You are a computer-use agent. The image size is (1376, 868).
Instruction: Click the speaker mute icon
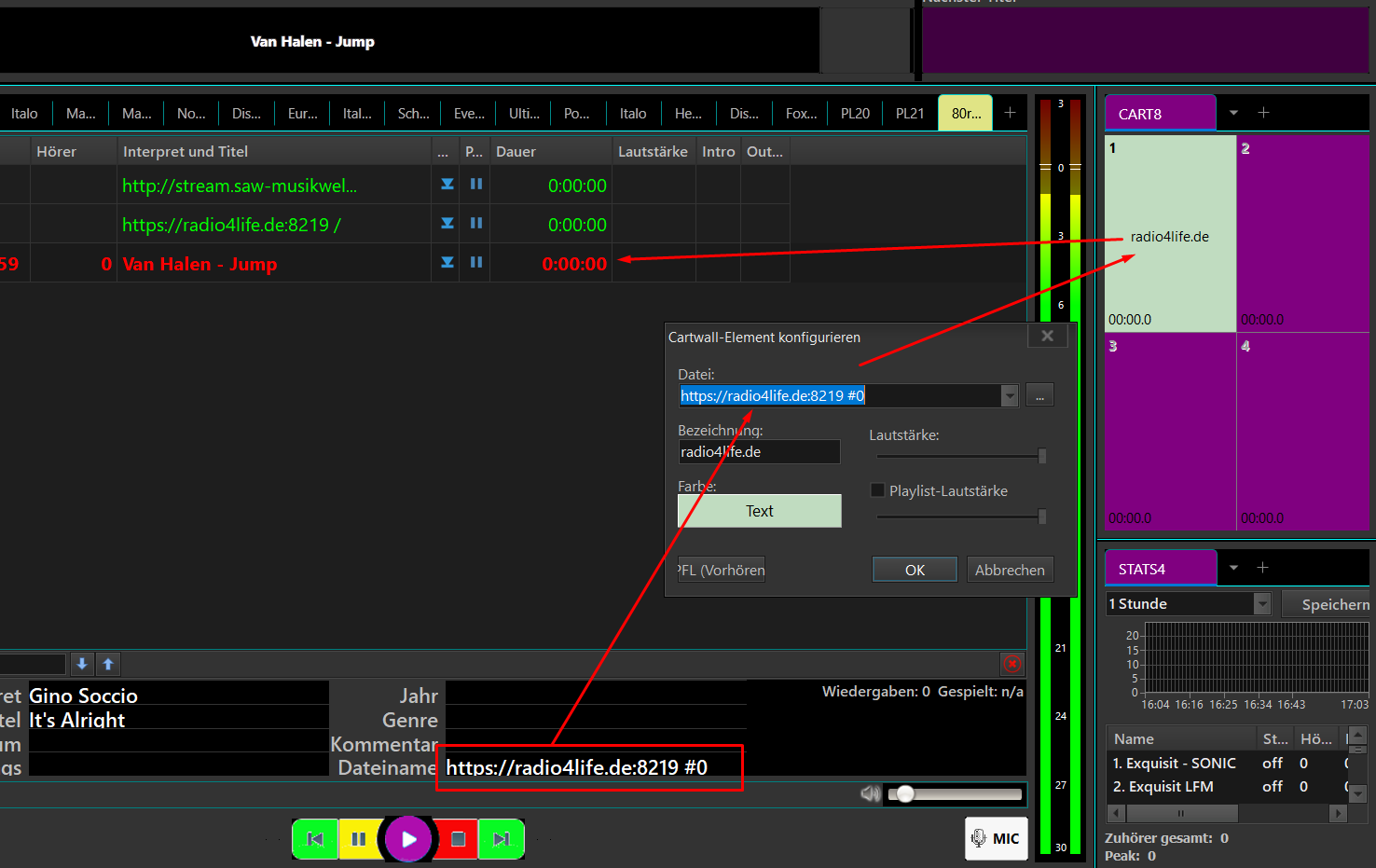[870, 793]
